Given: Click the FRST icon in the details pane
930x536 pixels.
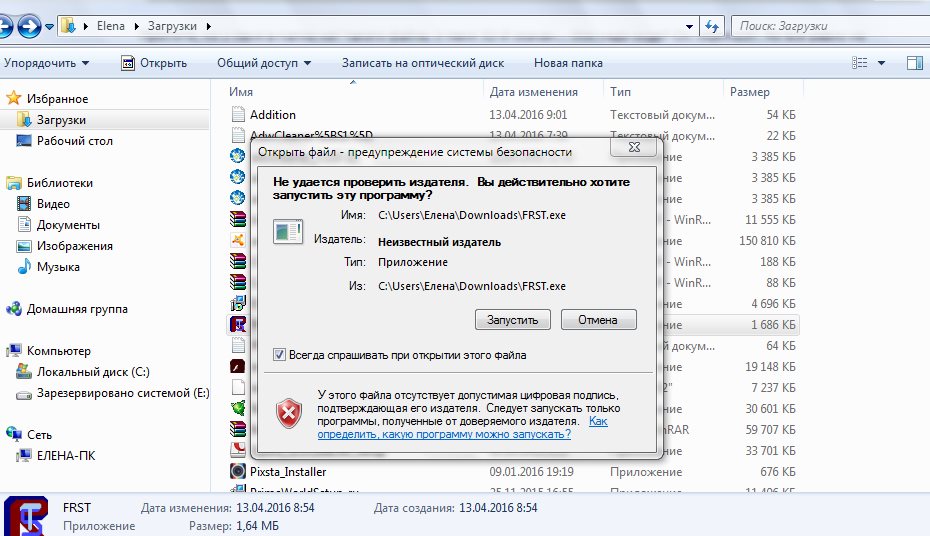Looking at the screenshot, I should pos(26,516).
